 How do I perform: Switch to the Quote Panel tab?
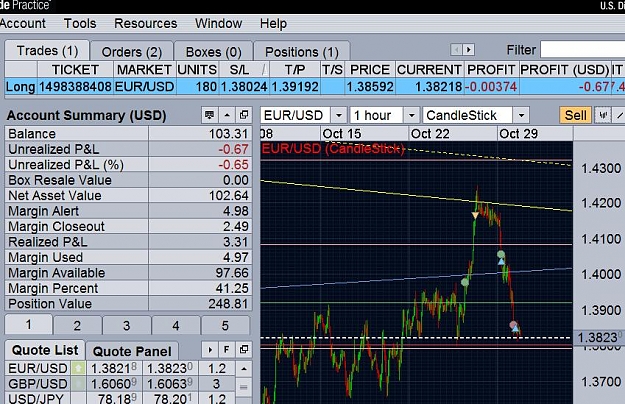click(x=132, y=351)
